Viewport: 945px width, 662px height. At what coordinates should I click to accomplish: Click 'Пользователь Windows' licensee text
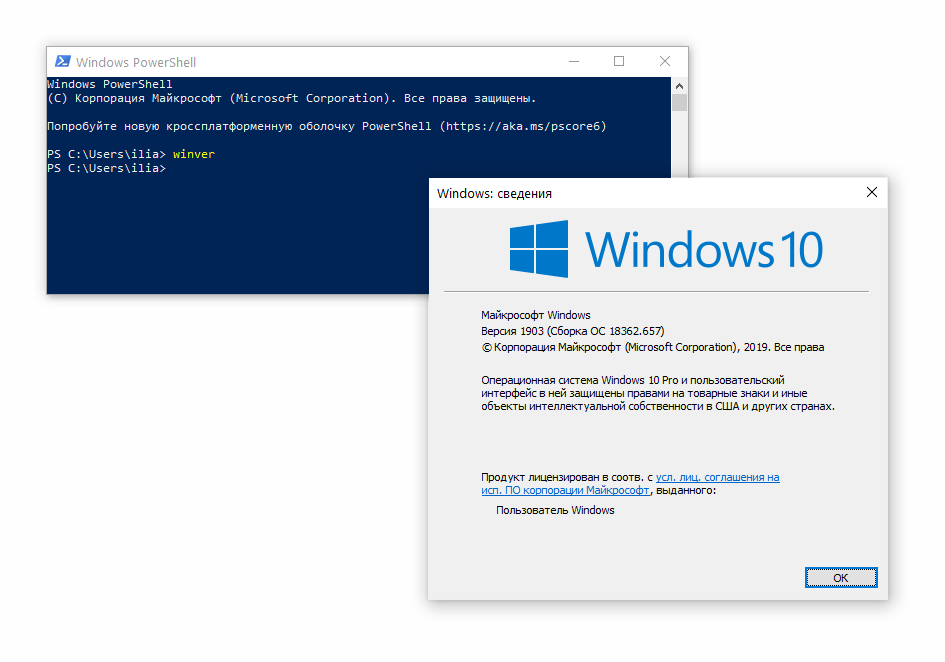coord(555,510)
